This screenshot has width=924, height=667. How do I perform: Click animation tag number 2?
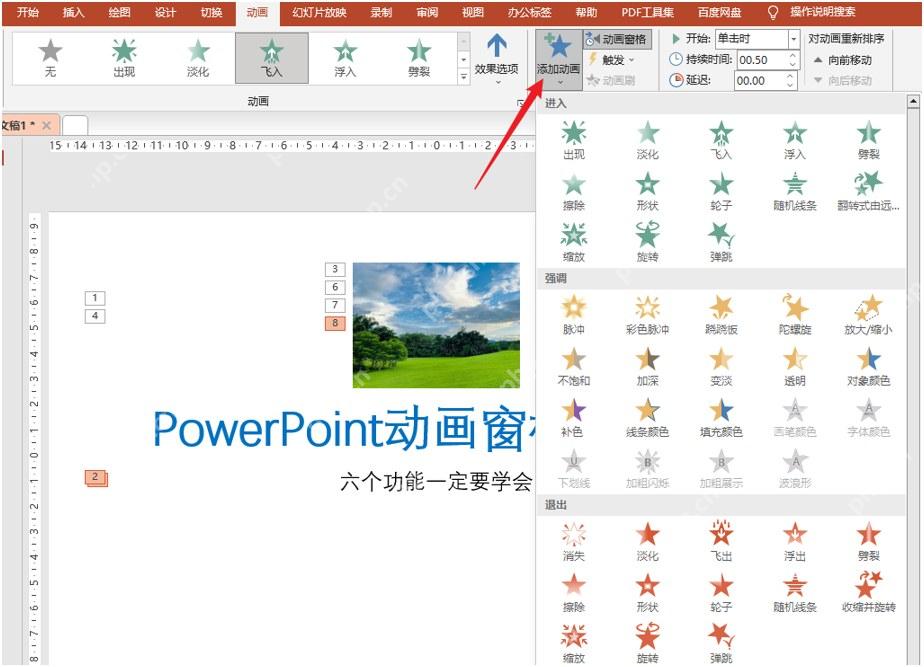95,478
